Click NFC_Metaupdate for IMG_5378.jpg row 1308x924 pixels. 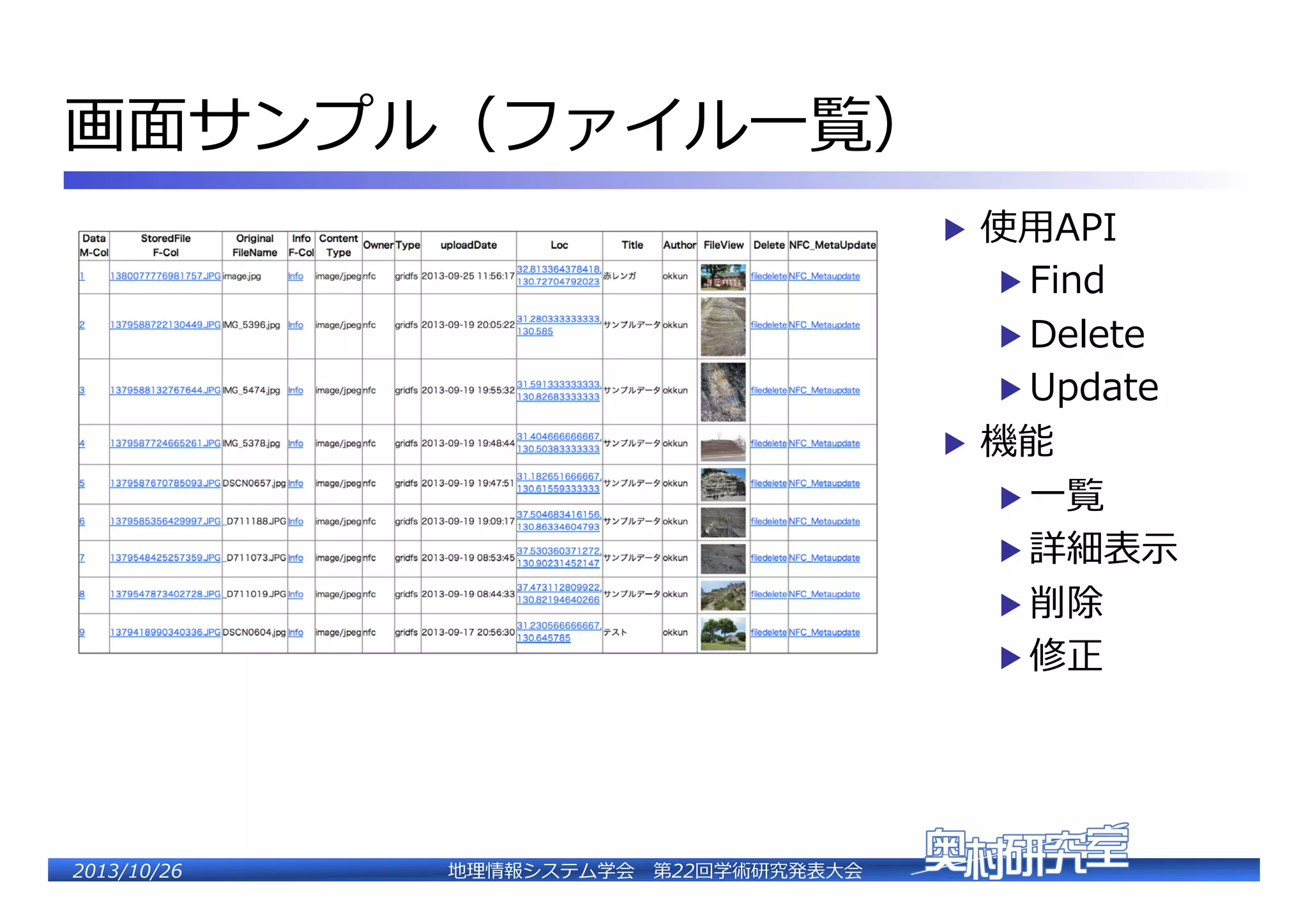(x=825, y=443)
